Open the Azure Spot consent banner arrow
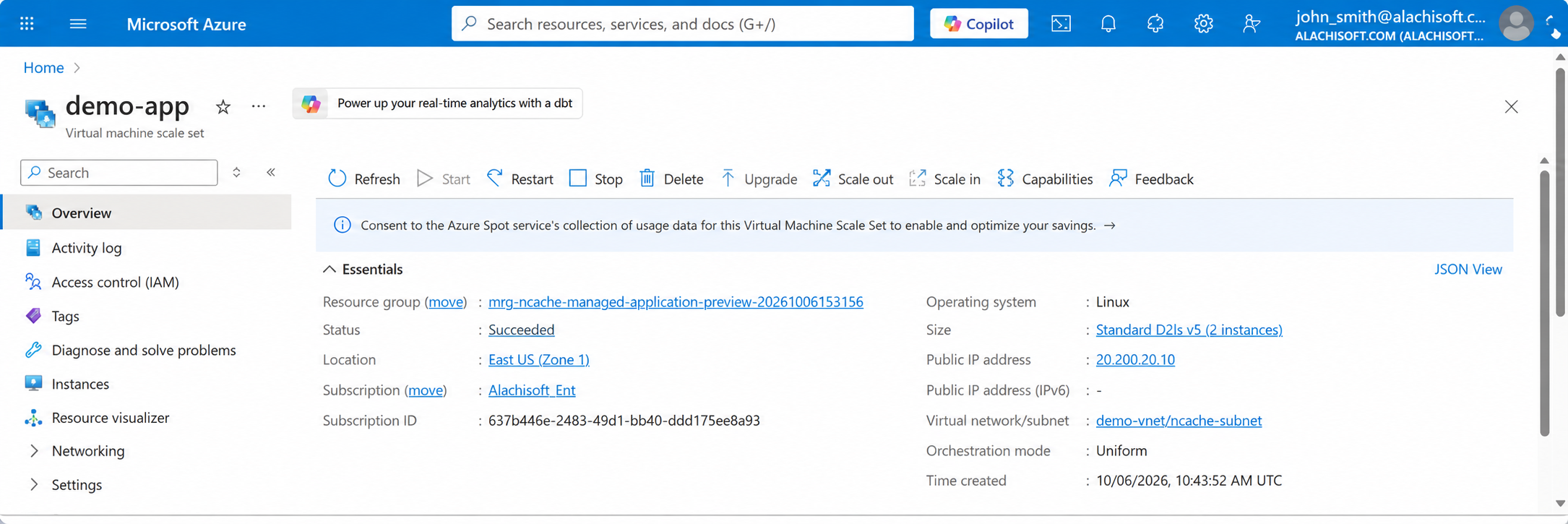 [x=1109, y=226]
